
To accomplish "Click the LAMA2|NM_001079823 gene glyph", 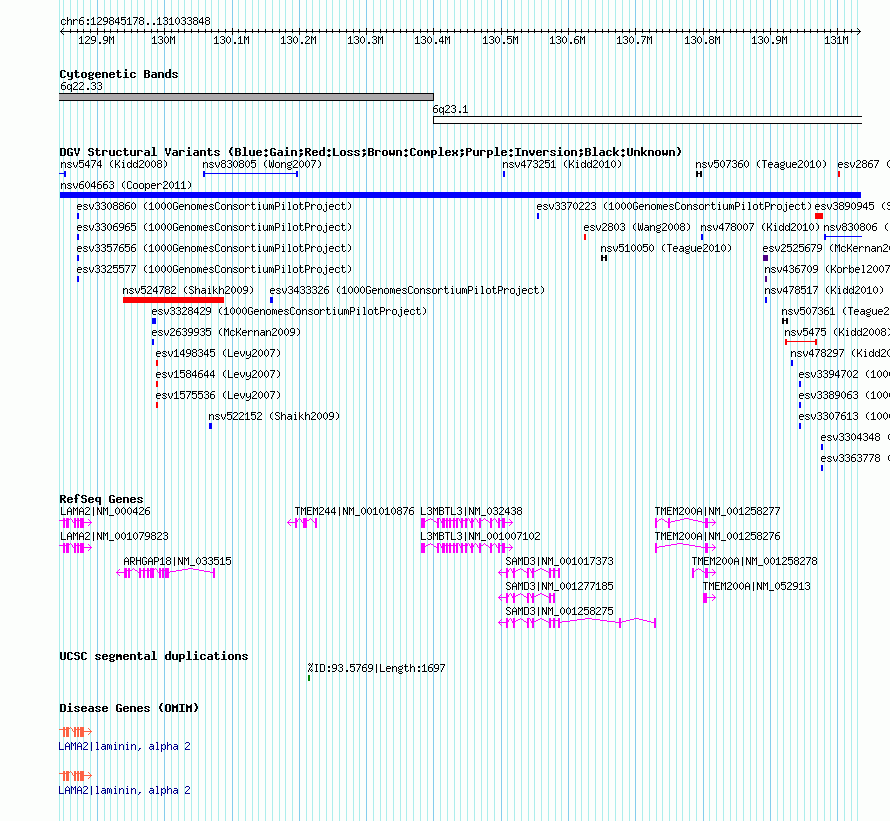I will coord(75,548).
